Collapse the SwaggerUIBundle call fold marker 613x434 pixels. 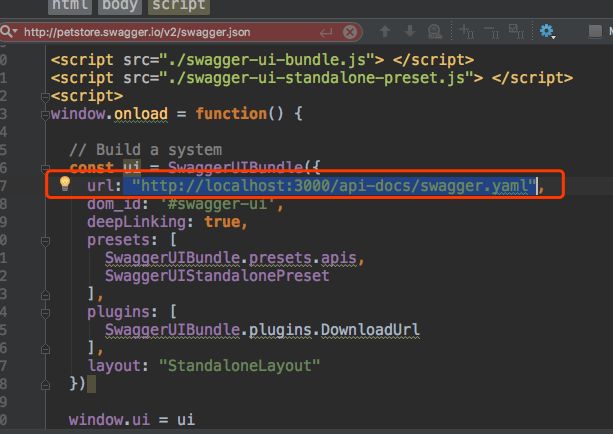tap(45, 169)
